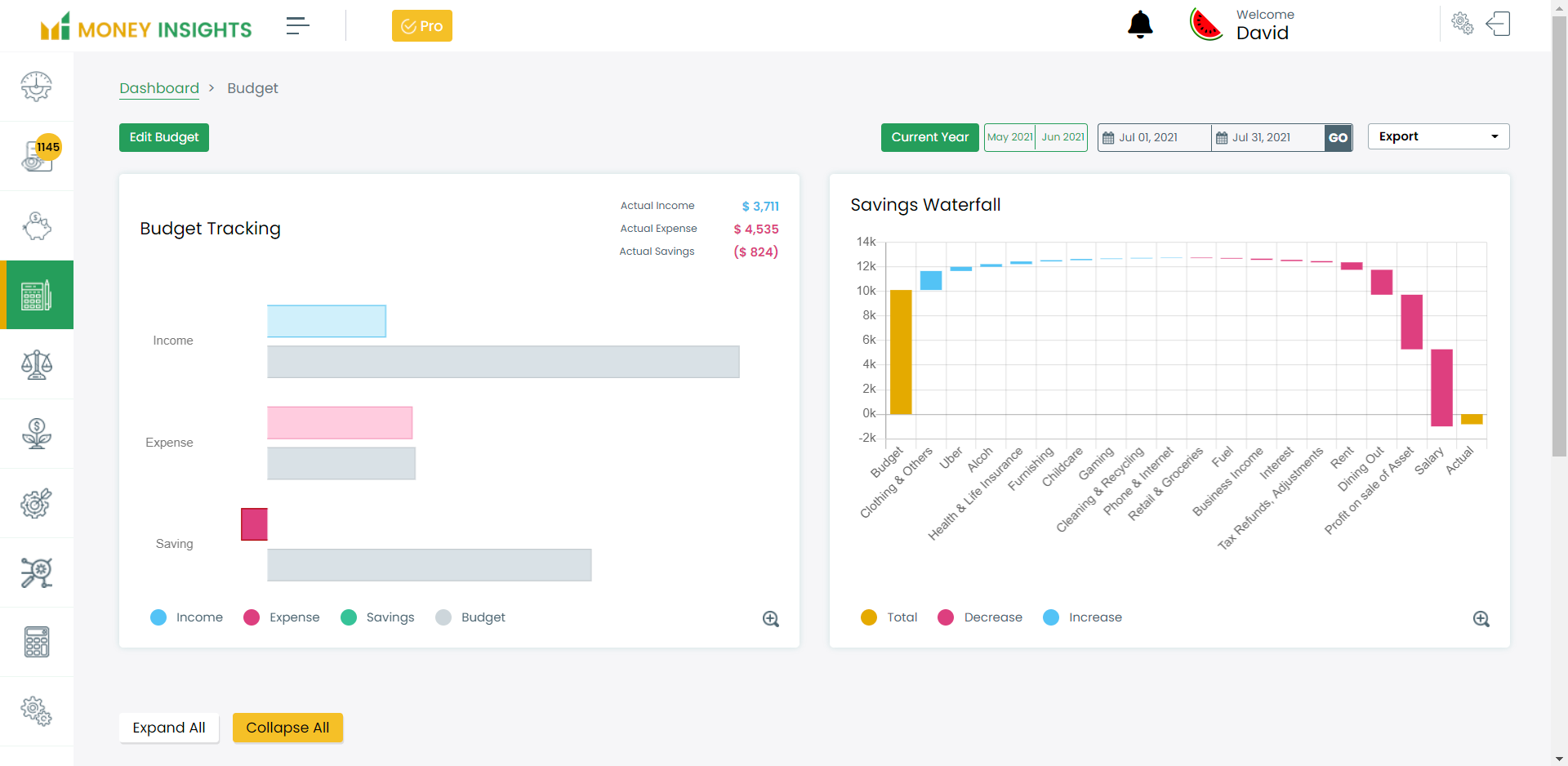Screen dimensions: 1568x766
Task: Toggle Income series in Budget Tracking legend
Action: pyautogui.click(x=187, y=617)
